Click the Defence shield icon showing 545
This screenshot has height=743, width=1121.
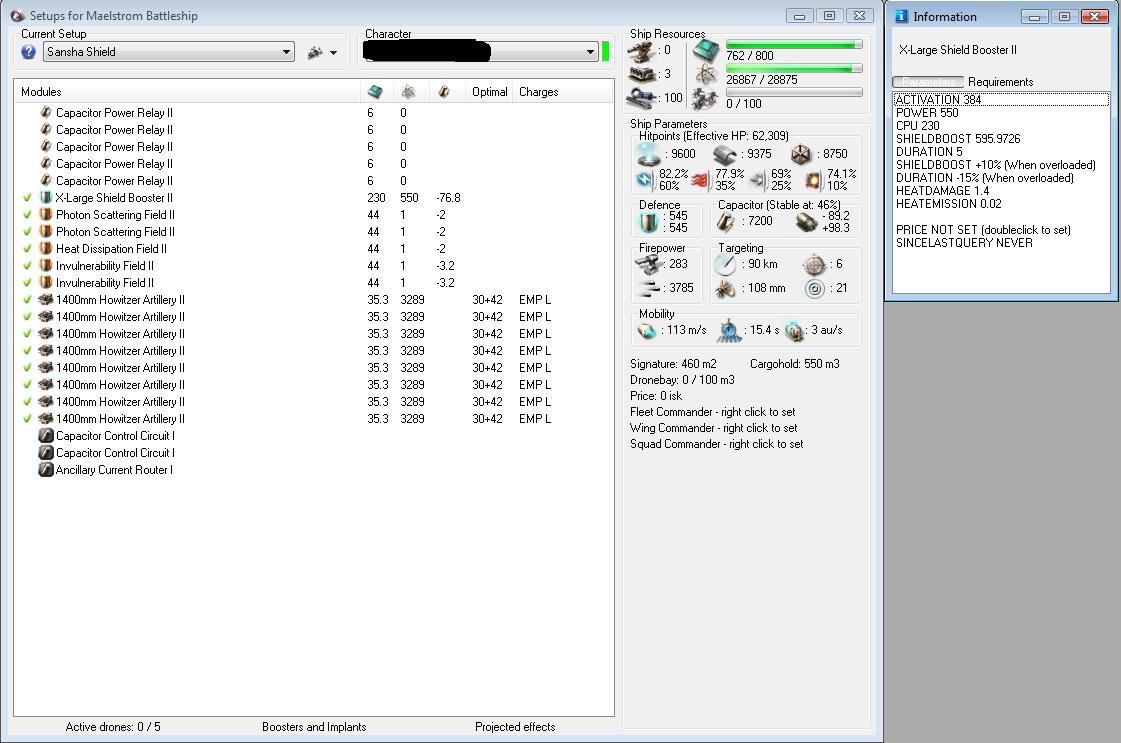[x=648, y=222]
